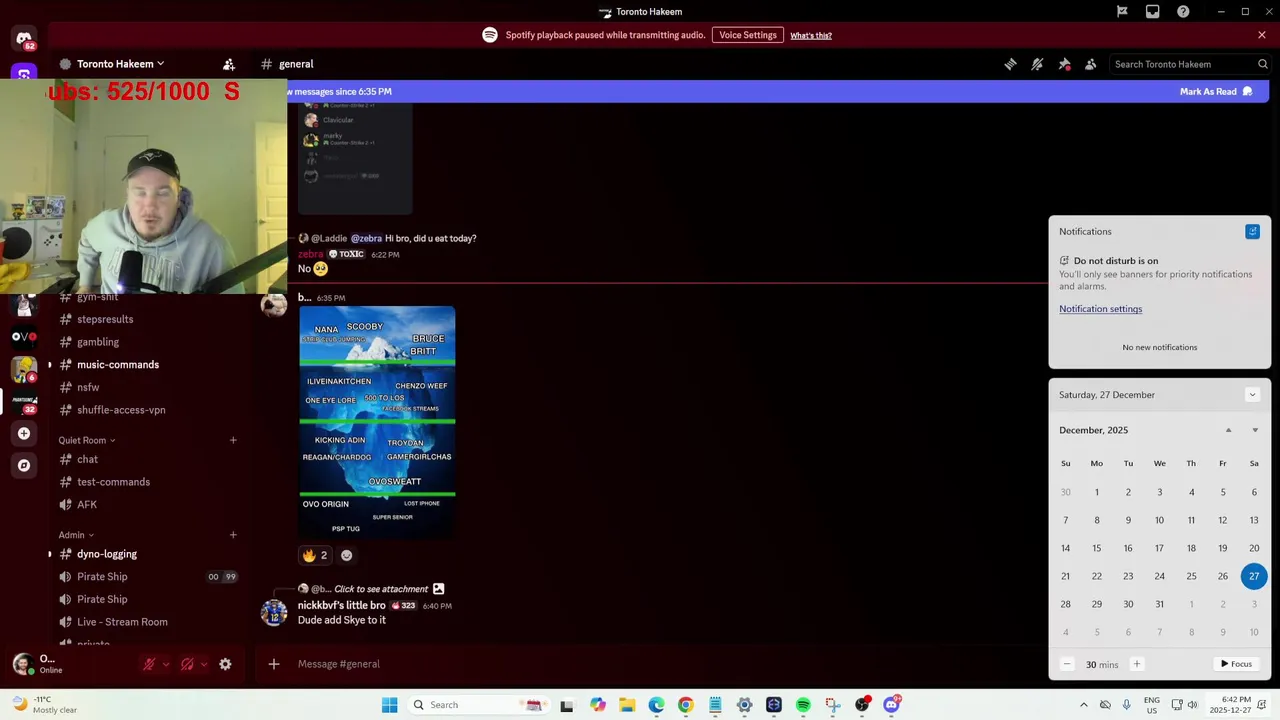Screen dimensions: 1280x720
Task: Decrease focus time with minus button
Action: point(1066,665)
